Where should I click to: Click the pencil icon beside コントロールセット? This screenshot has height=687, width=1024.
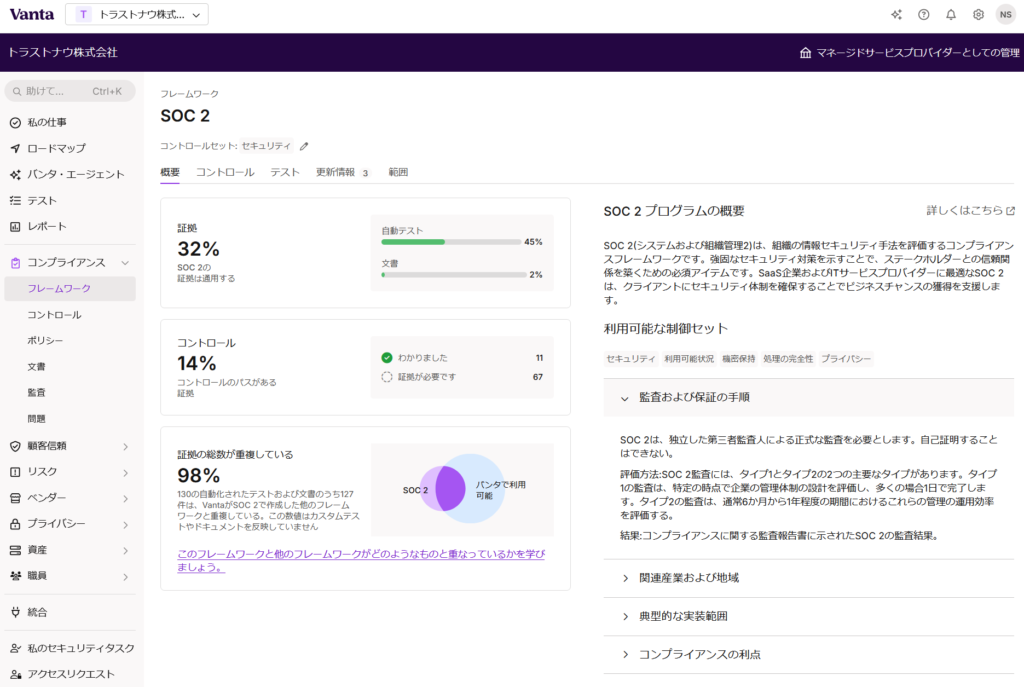304,146
